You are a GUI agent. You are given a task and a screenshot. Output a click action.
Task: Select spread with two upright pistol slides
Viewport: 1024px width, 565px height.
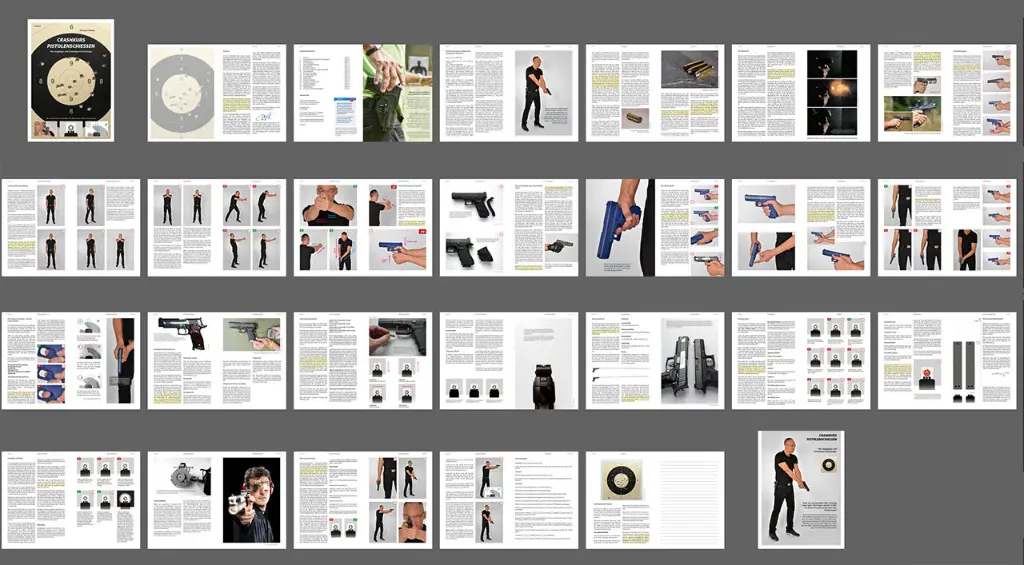coord(655,361)
